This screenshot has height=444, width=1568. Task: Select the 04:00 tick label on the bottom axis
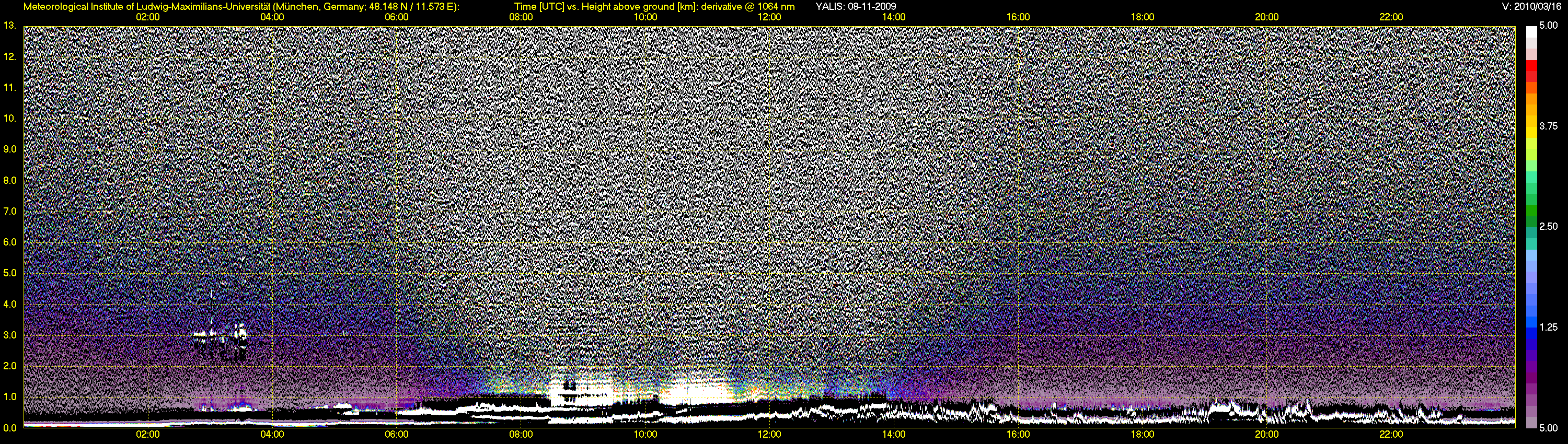point(272,434)
